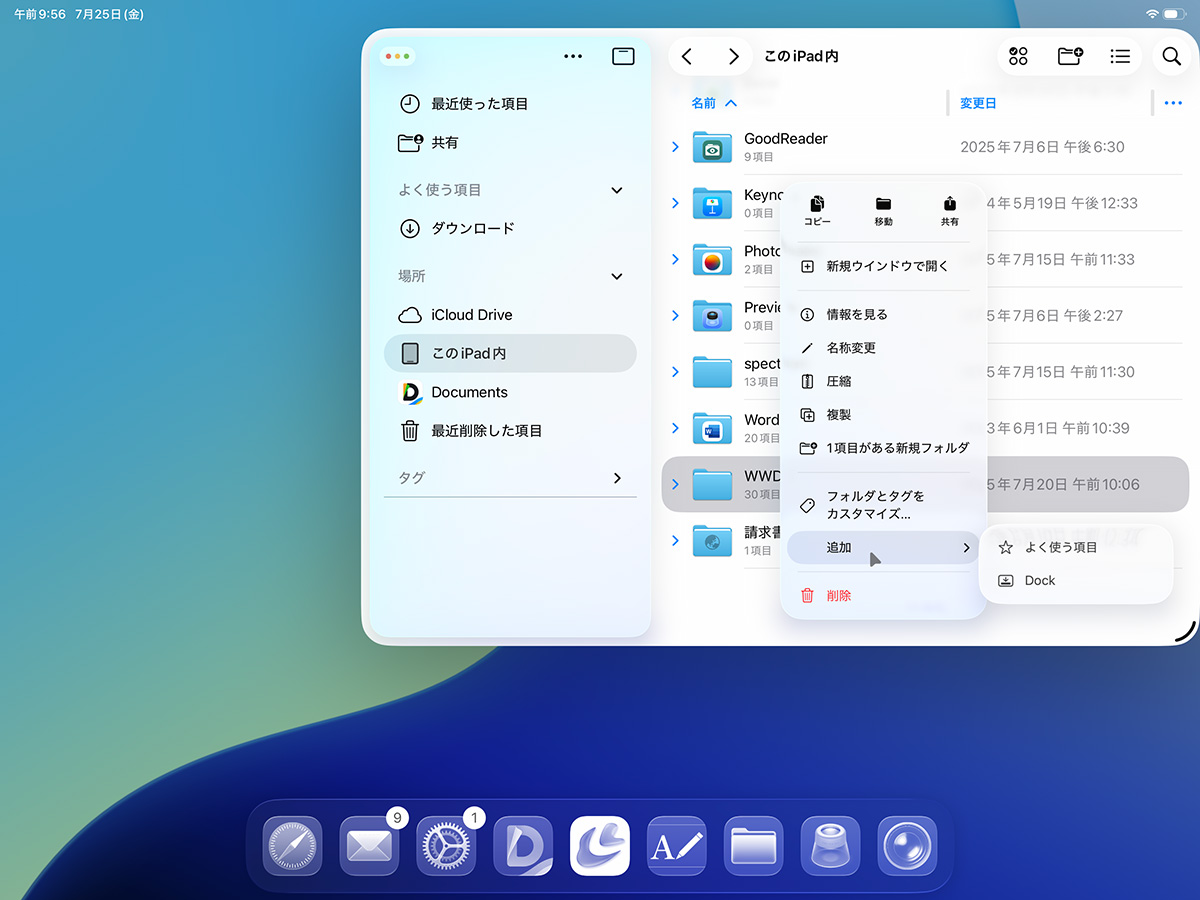Image resolution: width=1200 pixels, height=900 pixels.
Task: Open Mail from the Dock
Action: point(370,846)
